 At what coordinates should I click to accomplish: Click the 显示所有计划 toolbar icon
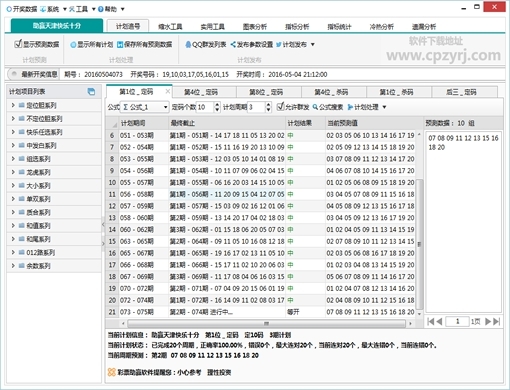(73, 45)
